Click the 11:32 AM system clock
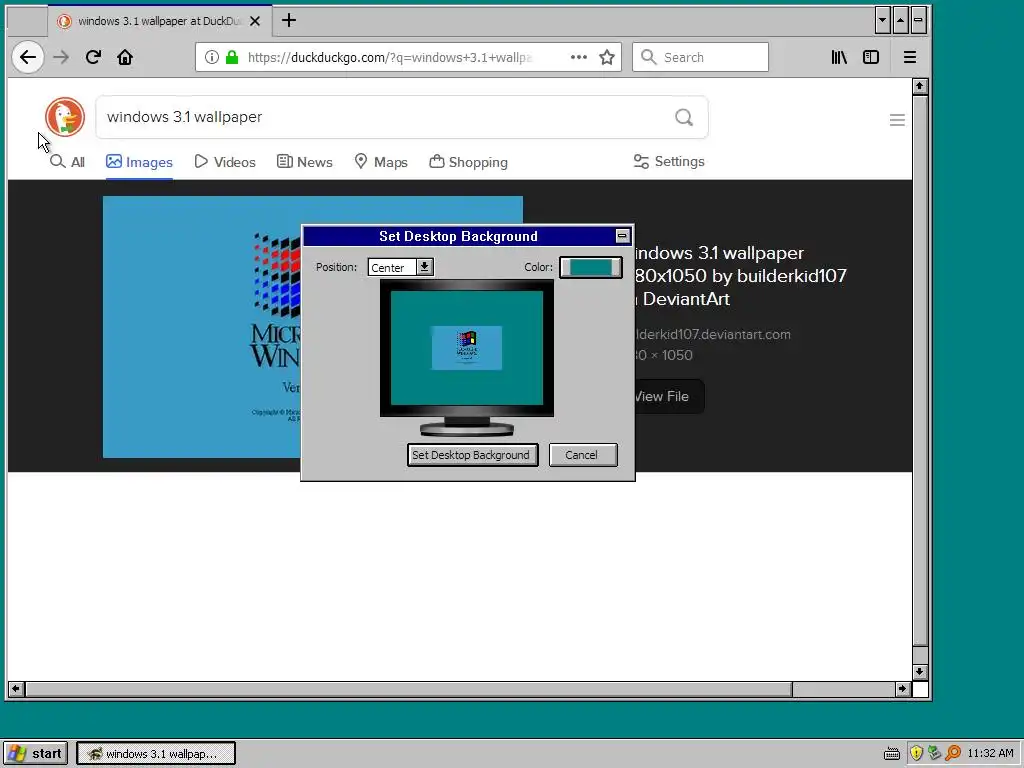The width and height of the screenshot is (1024, 768). 990,753
